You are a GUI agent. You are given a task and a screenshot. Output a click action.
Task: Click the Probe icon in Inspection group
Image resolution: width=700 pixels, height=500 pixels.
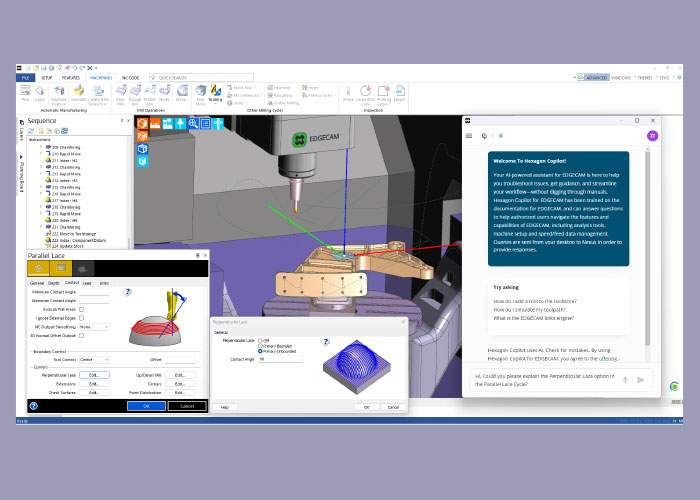coord(349,93)
